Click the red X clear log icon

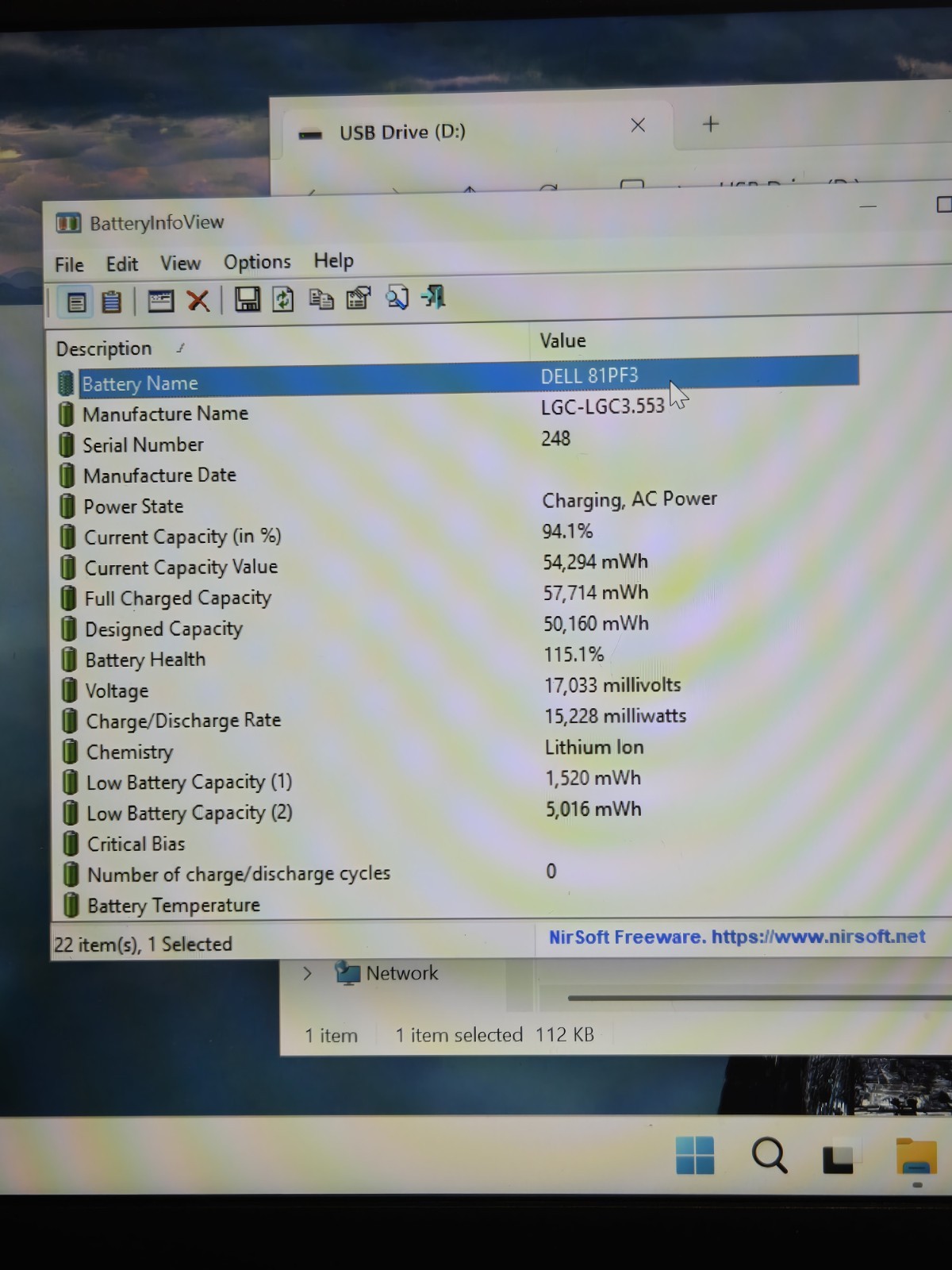(198, 301)
